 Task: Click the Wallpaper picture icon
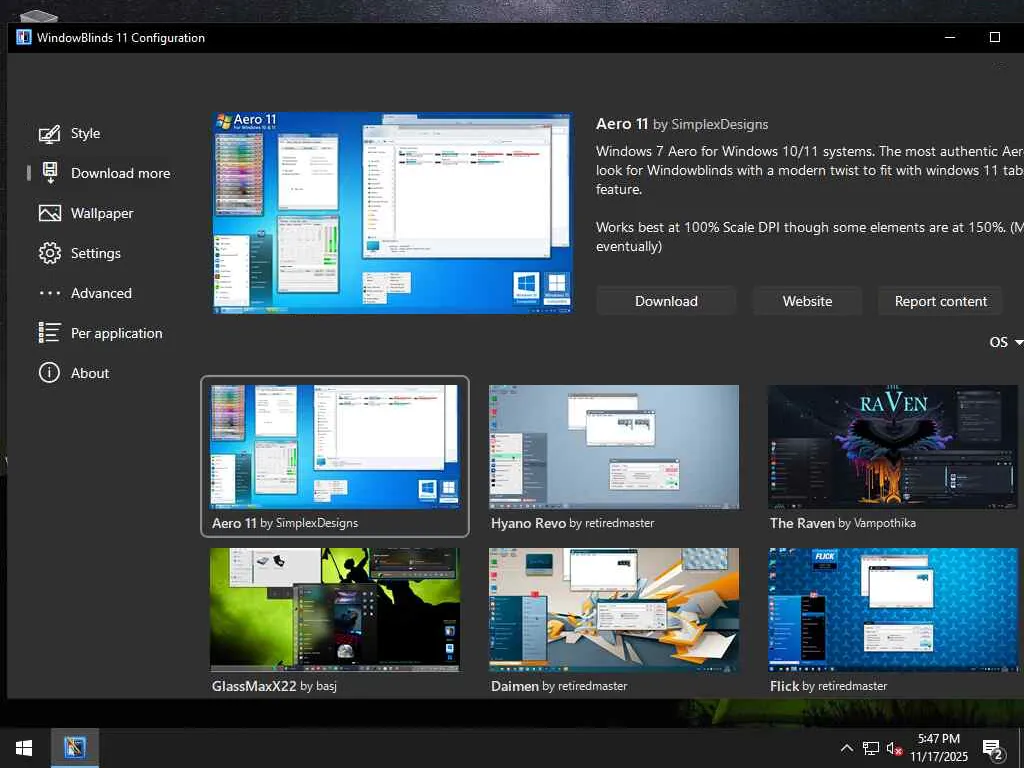click(50, 214)
